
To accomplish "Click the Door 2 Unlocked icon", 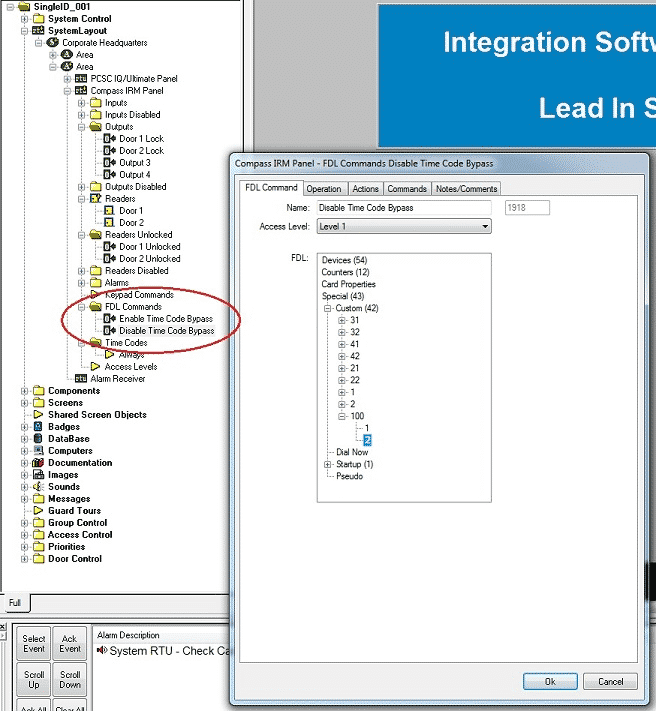I will pyautogui.click(x=109, y=258).
